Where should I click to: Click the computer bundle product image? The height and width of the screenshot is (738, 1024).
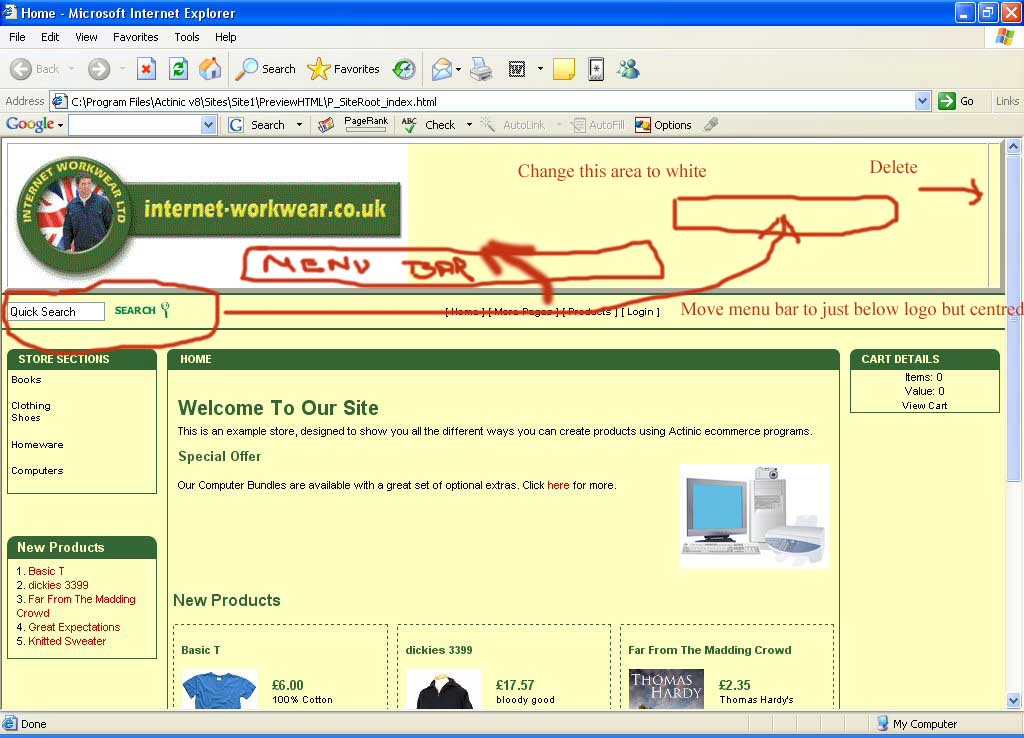pyautogui.click(x=754, y=515)
